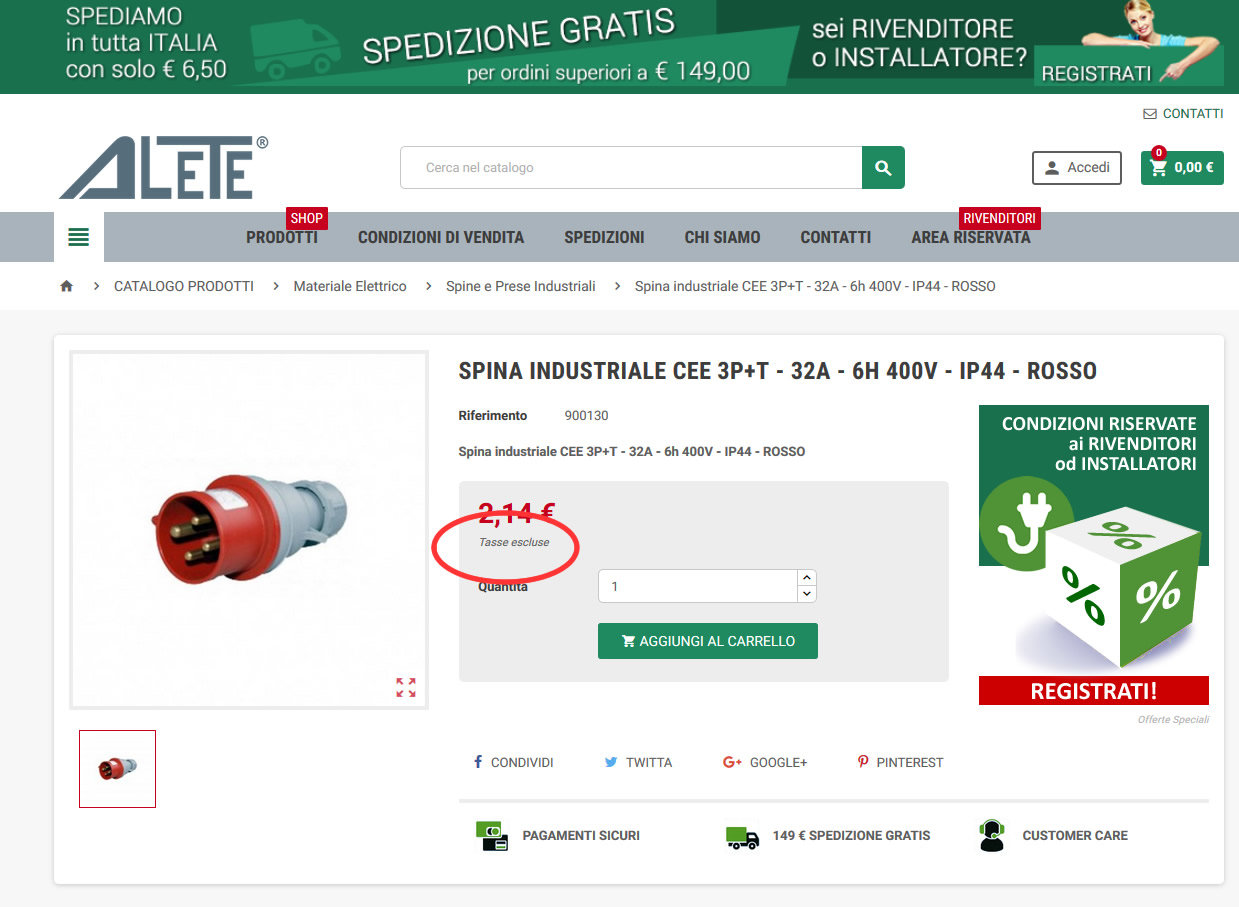Screen dimensions: 1239x907
Task: Focus the Cerca nel catalogo search field
Action: coord(631,168)
